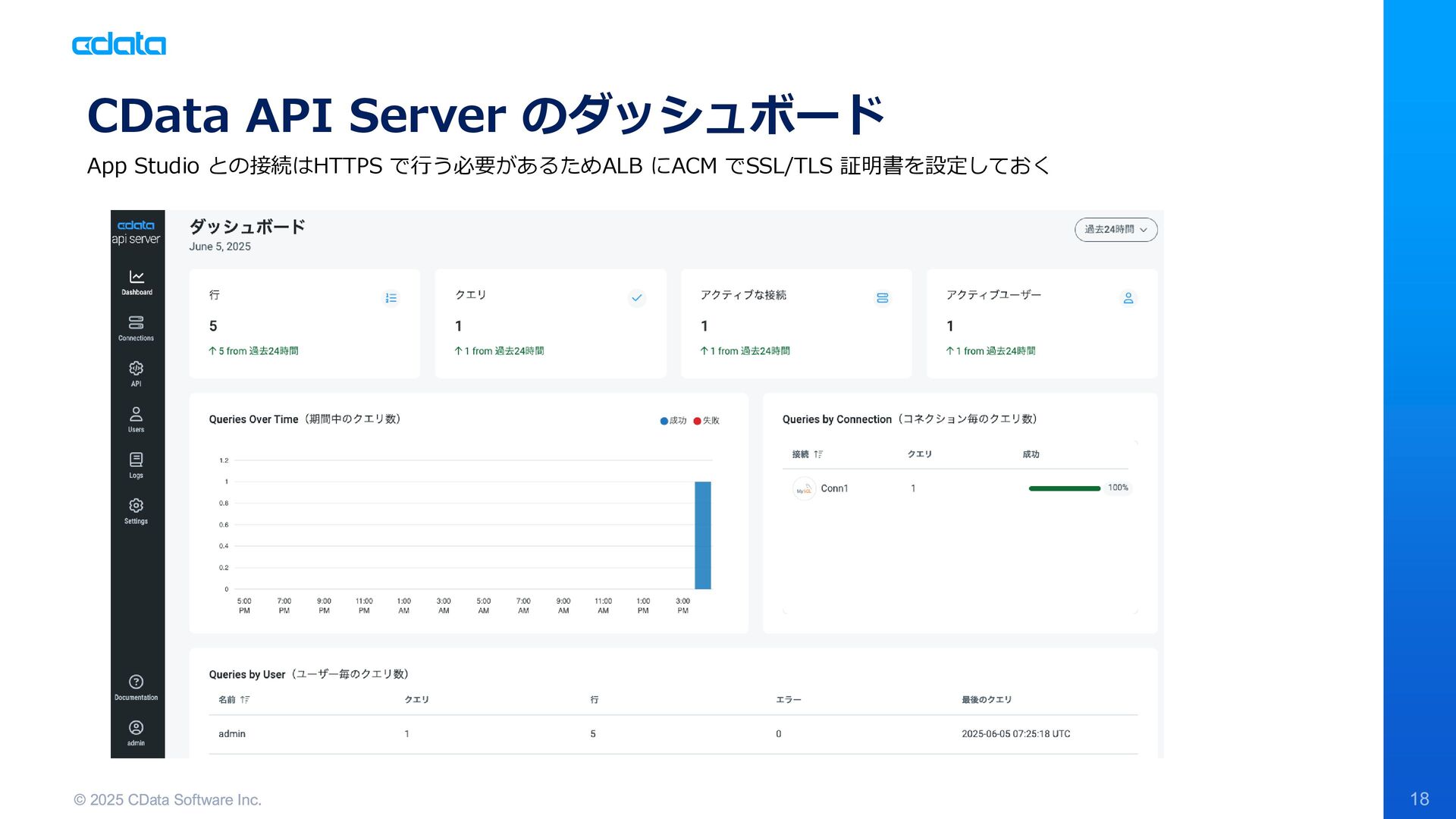
Task: Expand the 過去24時間 time range dropdown
Action: (x=1116, y=230)
